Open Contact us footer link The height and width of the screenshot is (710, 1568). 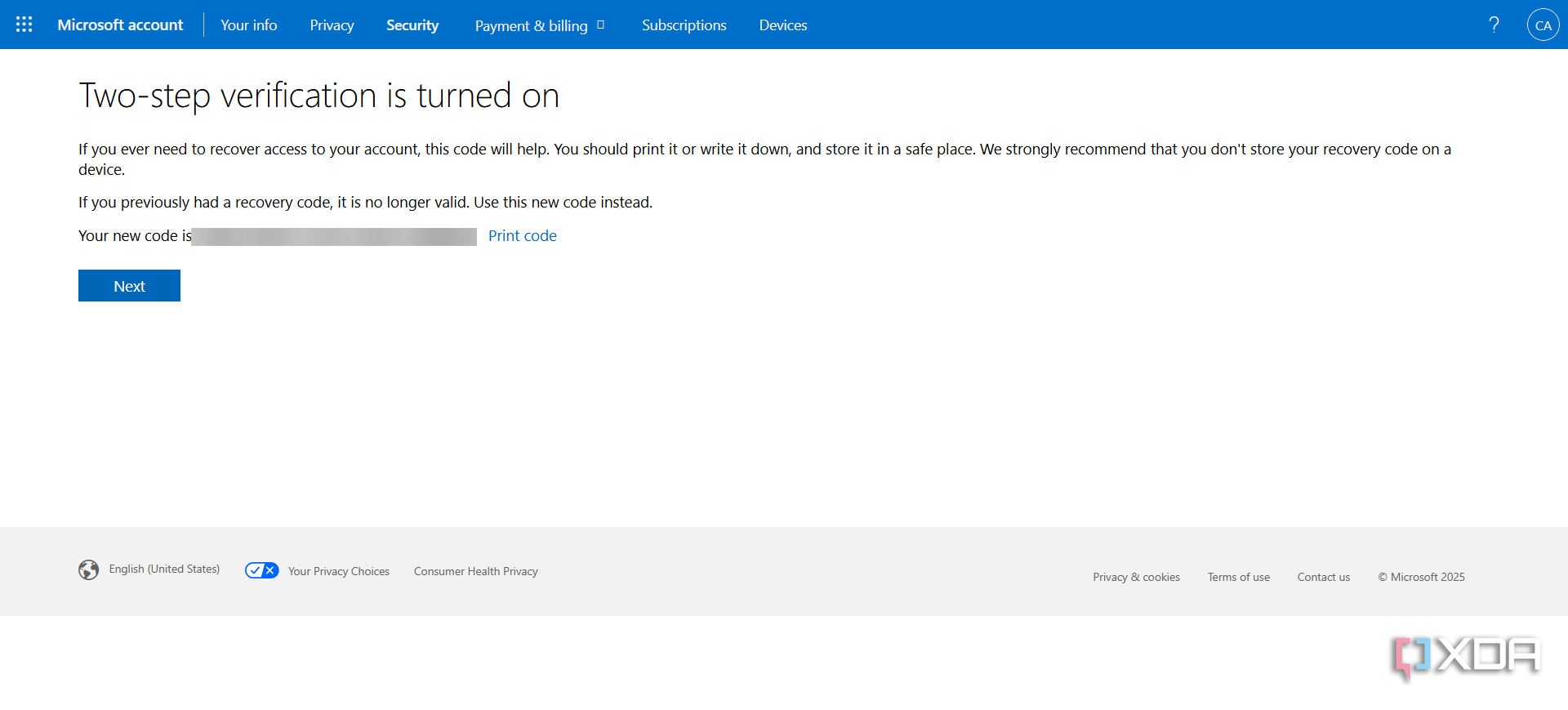[1324, 577]
